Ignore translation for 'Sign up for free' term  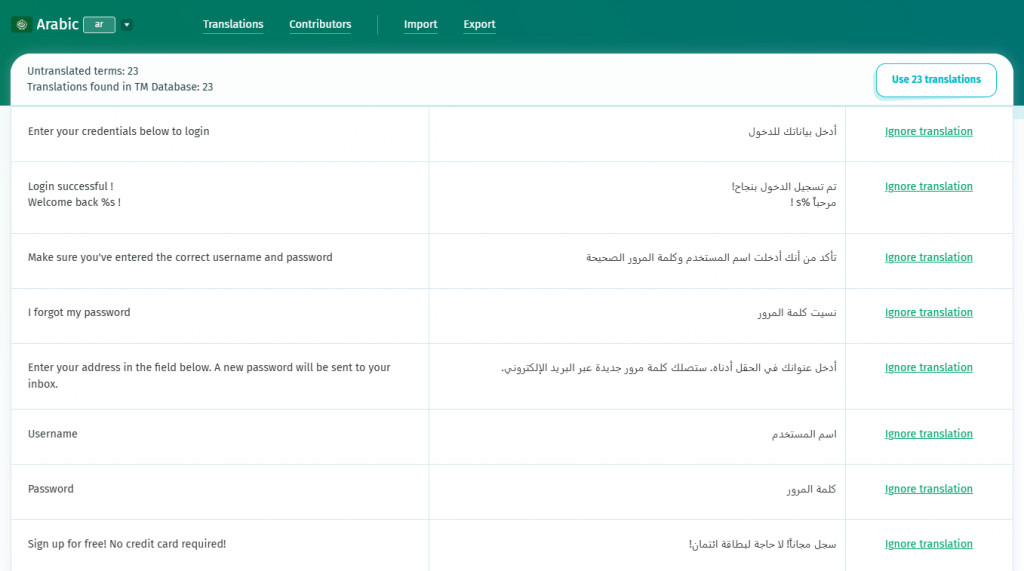928,544
